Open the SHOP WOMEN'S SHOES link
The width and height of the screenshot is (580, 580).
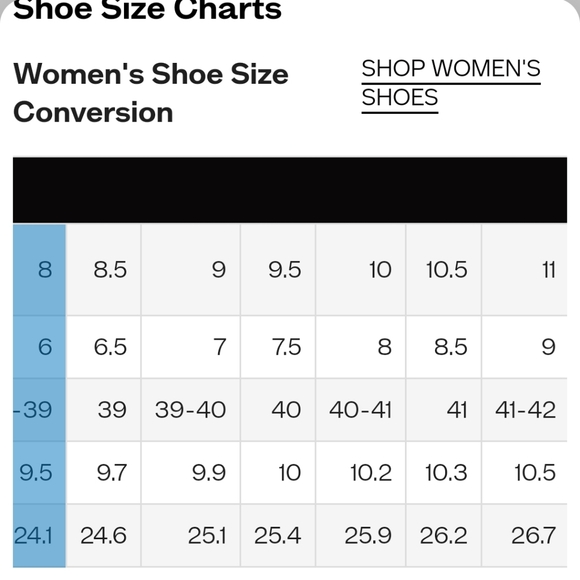[451, 84]
